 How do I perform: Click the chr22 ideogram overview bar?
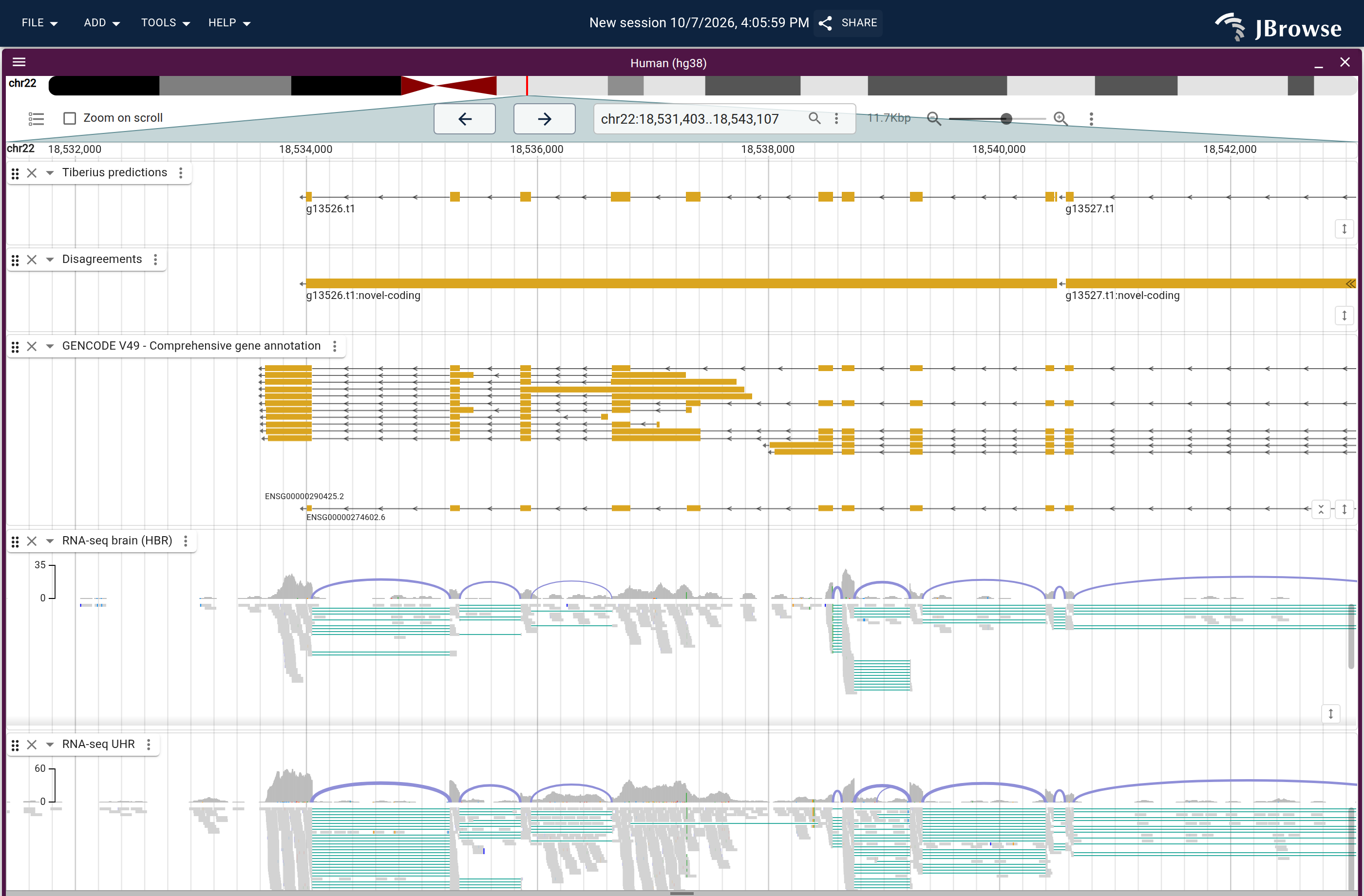[702, 85]
